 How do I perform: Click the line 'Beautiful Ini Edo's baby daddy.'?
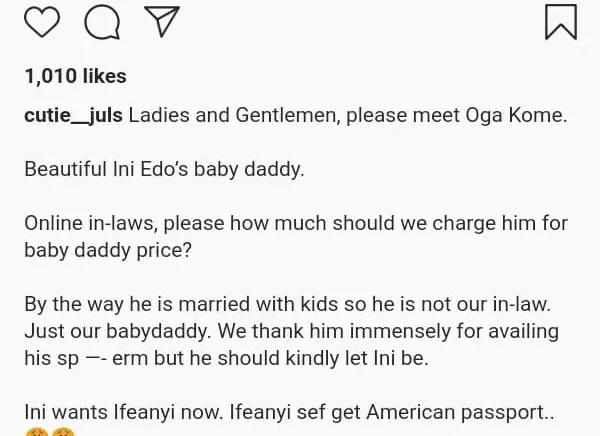coord(164,169)
